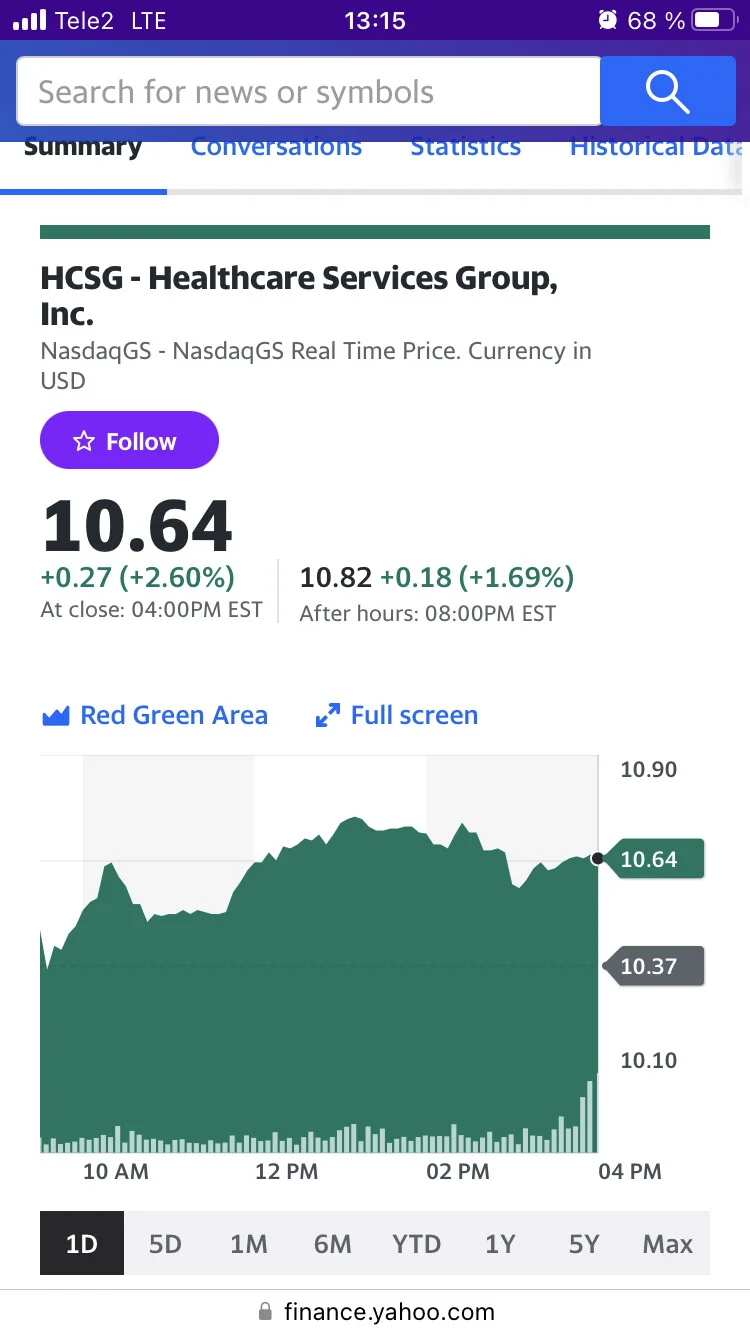The width and height of the screenshot is (750, 1334).
Task: Tap the magnifying glass search icon
Action: (667, 92)
